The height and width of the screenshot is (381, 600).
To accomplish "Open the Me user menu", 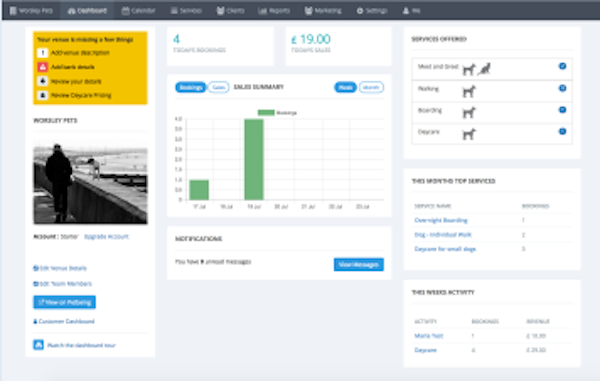I will (x=412, y=11).
